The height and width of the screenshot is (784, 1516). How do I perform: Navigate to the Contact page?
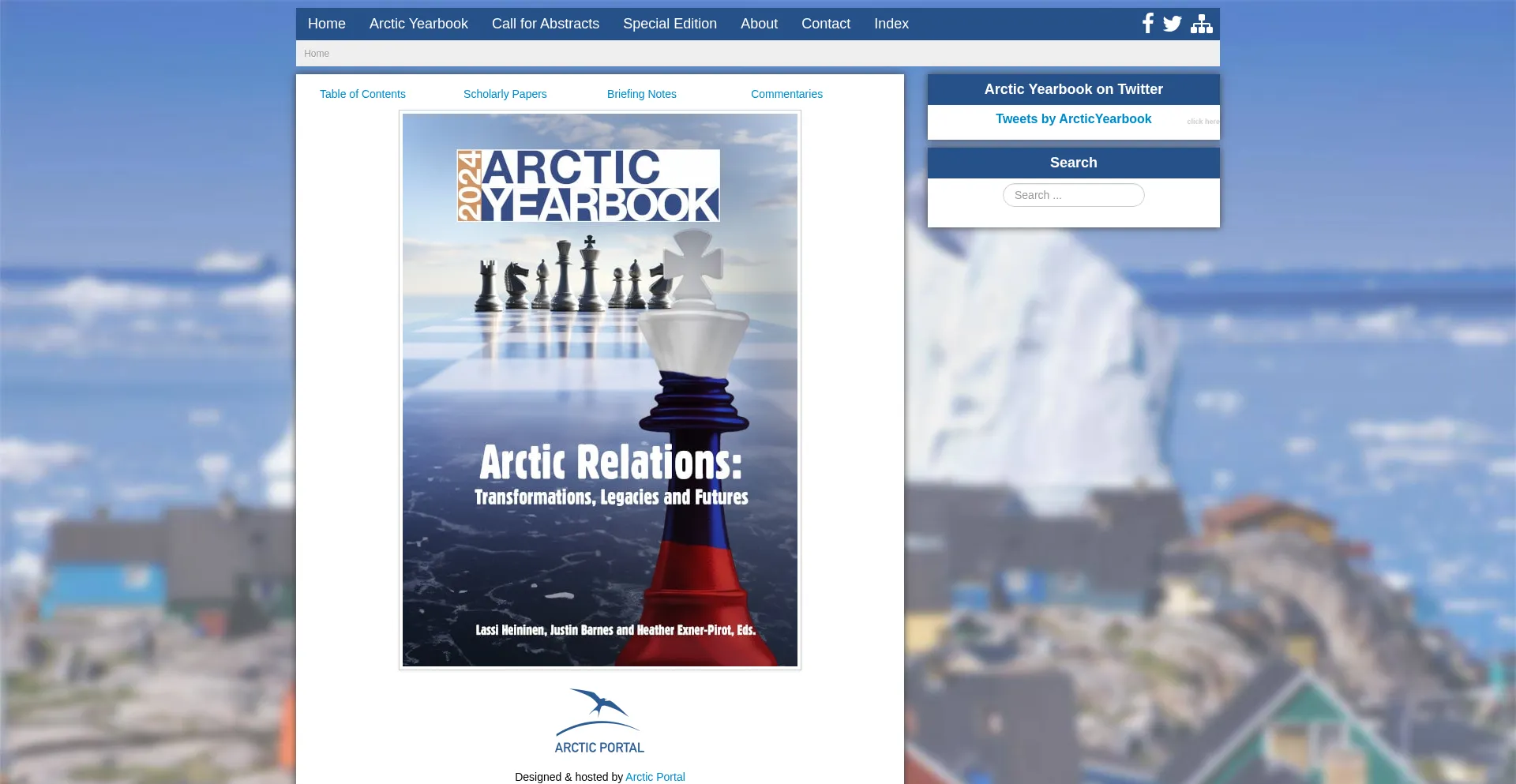(x=825, y=24)
